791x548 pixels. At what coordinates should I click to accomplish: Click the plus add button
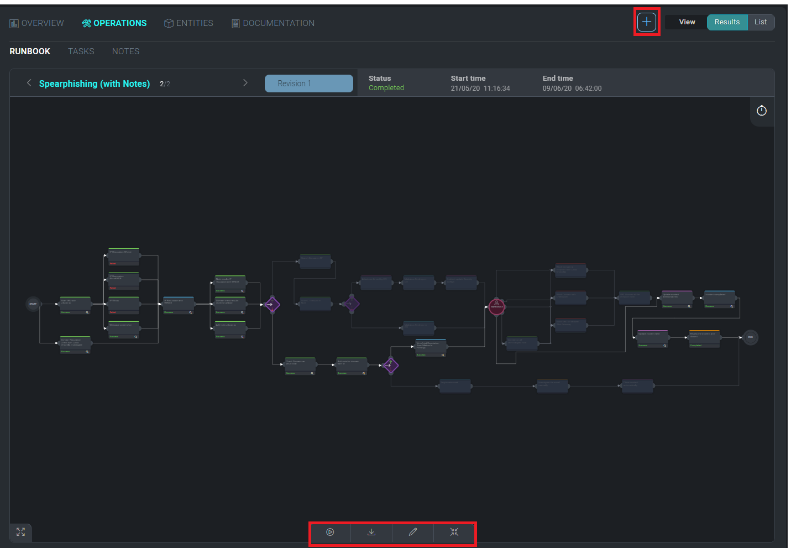click(646, 22)
